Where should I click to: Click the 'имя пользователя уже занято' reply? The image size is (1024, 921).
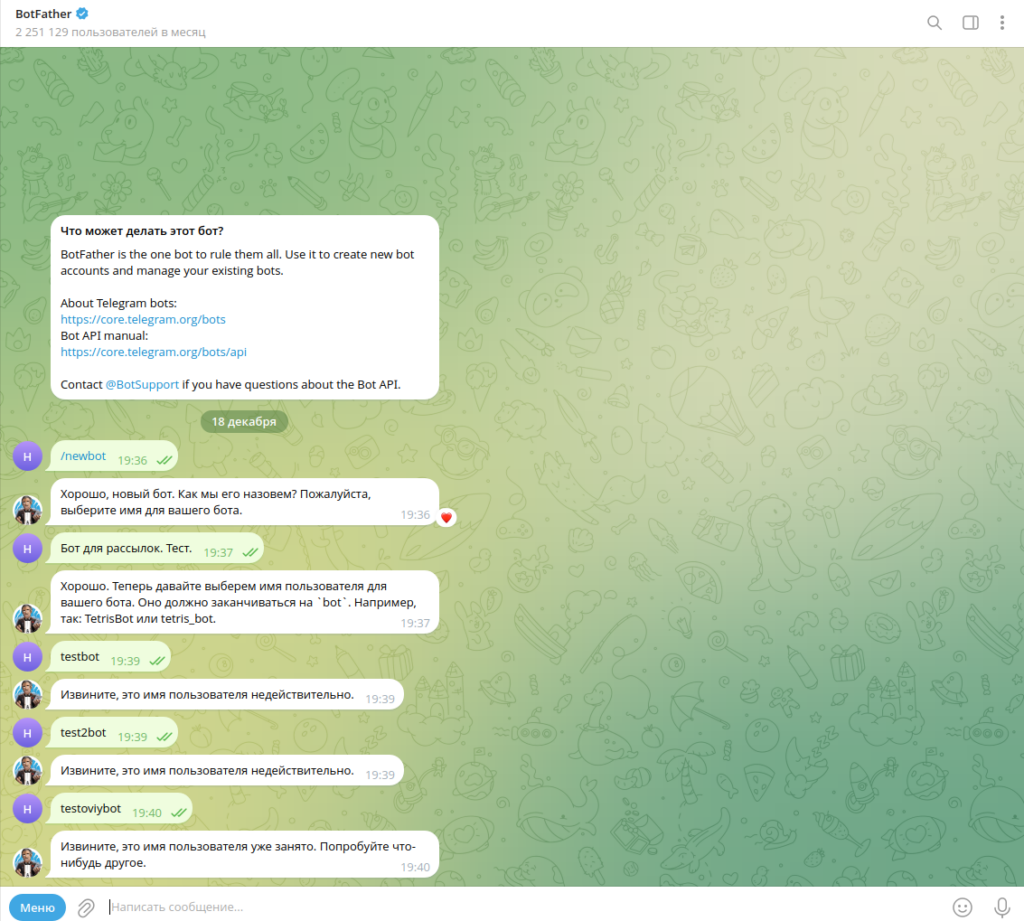coord(244,854)
